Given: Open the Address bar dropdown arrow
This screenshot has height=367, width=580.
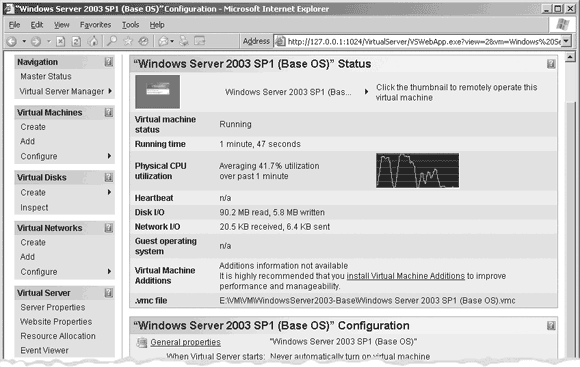Looking at the screenshot, I should pyautogui.click(x=566, y=41).
